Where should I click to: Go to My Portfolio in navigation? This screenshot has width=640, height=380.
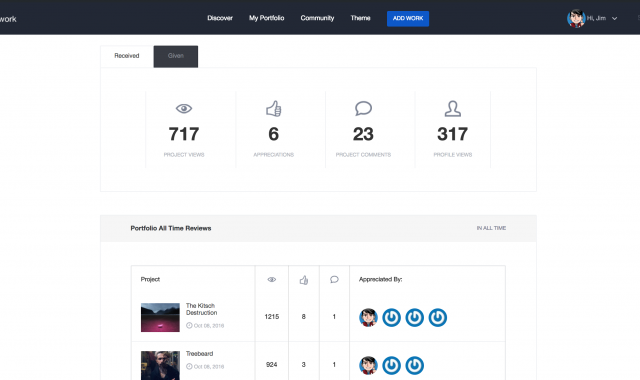[267, 18]
